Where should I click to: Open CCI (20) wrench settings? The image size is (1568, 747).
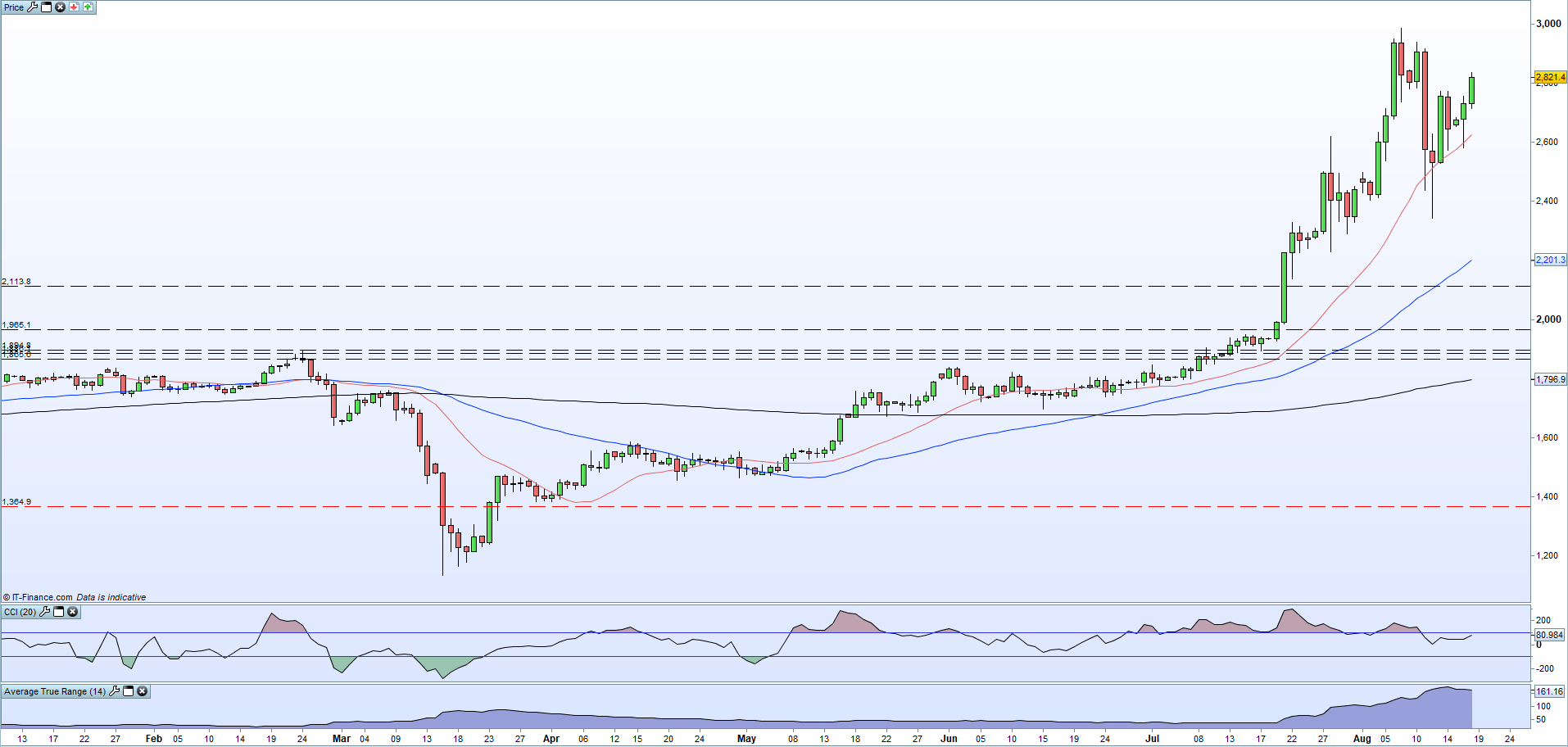click(45, 612)
